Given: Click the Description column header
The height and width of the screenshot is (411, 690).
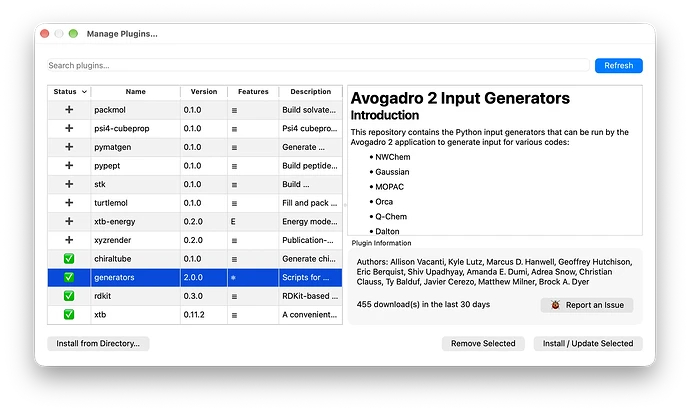Looking at the screenshot, I should tap(311, 92).
